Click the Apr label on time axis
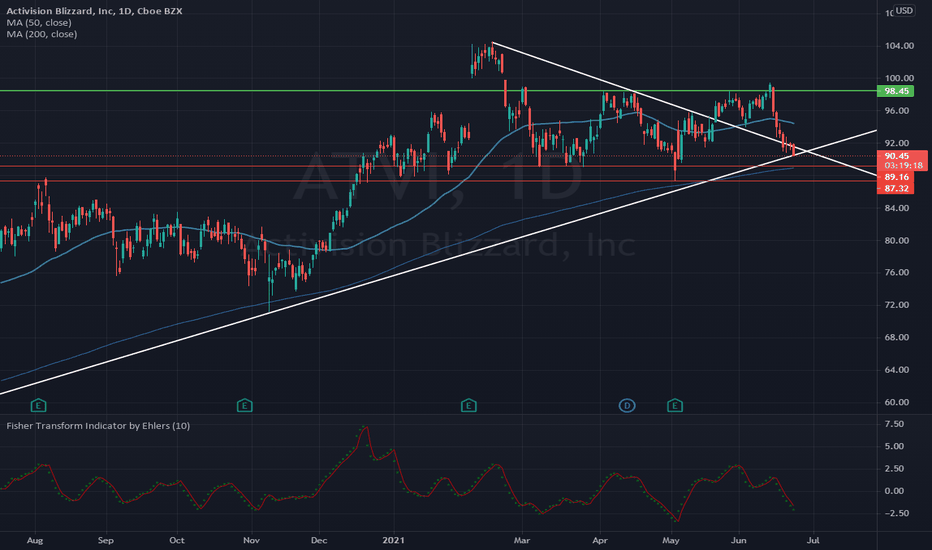 (600, 540)
